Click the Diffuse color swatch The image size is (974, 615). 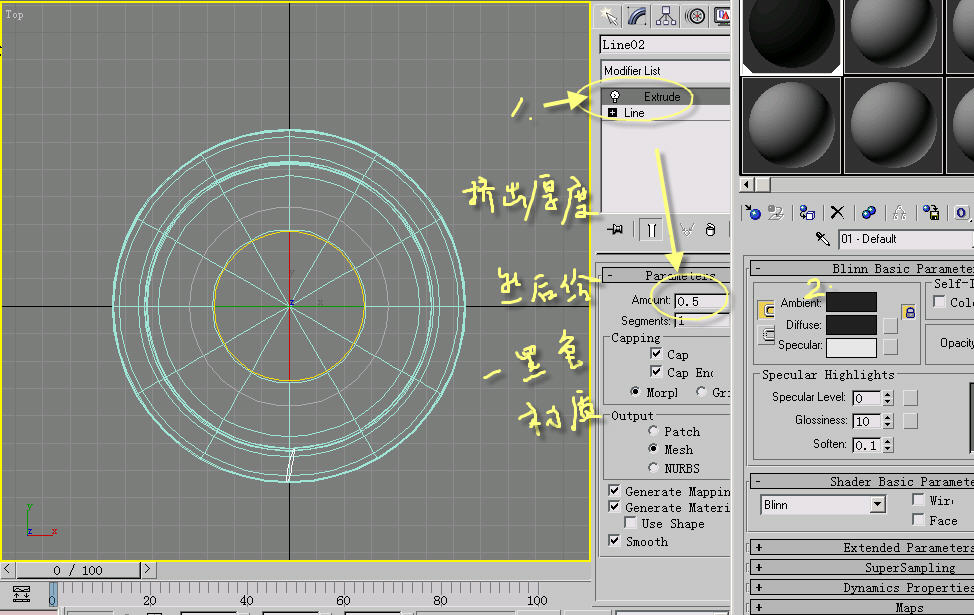pyautogui.click(x=851, y=324)
